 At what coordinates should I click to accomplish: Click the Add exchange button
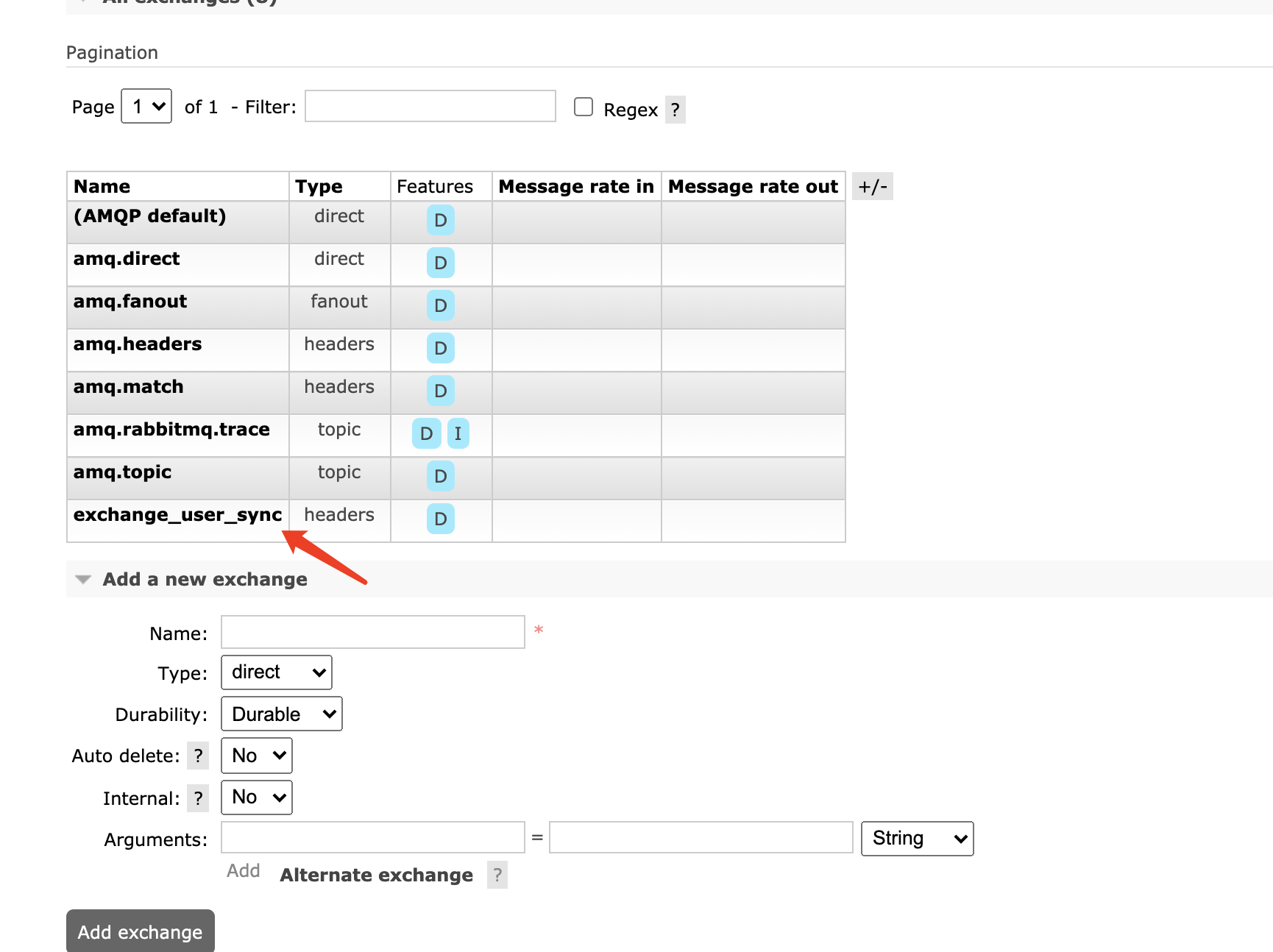click(141, 931)
